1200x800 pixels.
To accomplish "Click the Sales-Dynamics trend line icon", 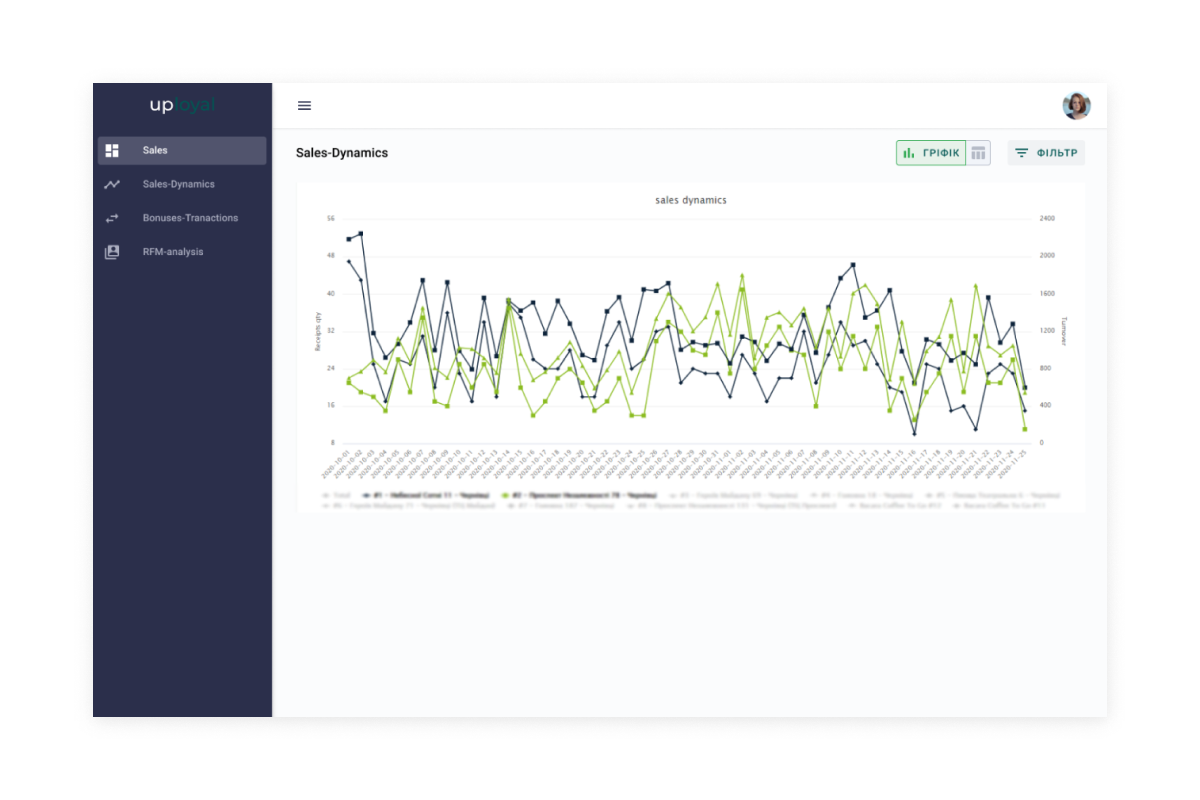I will [x=112, y=185].
